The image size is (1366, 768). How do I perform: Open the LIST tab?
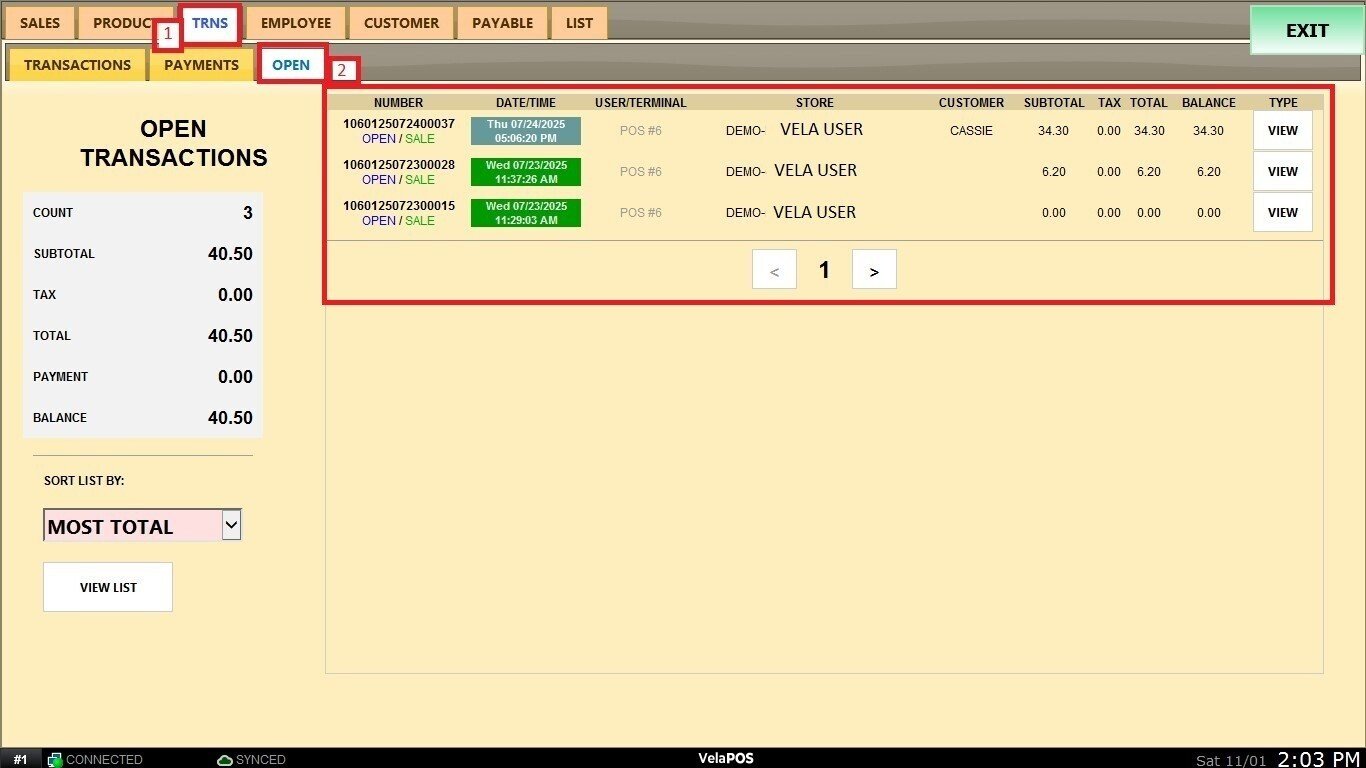point(579,23)
